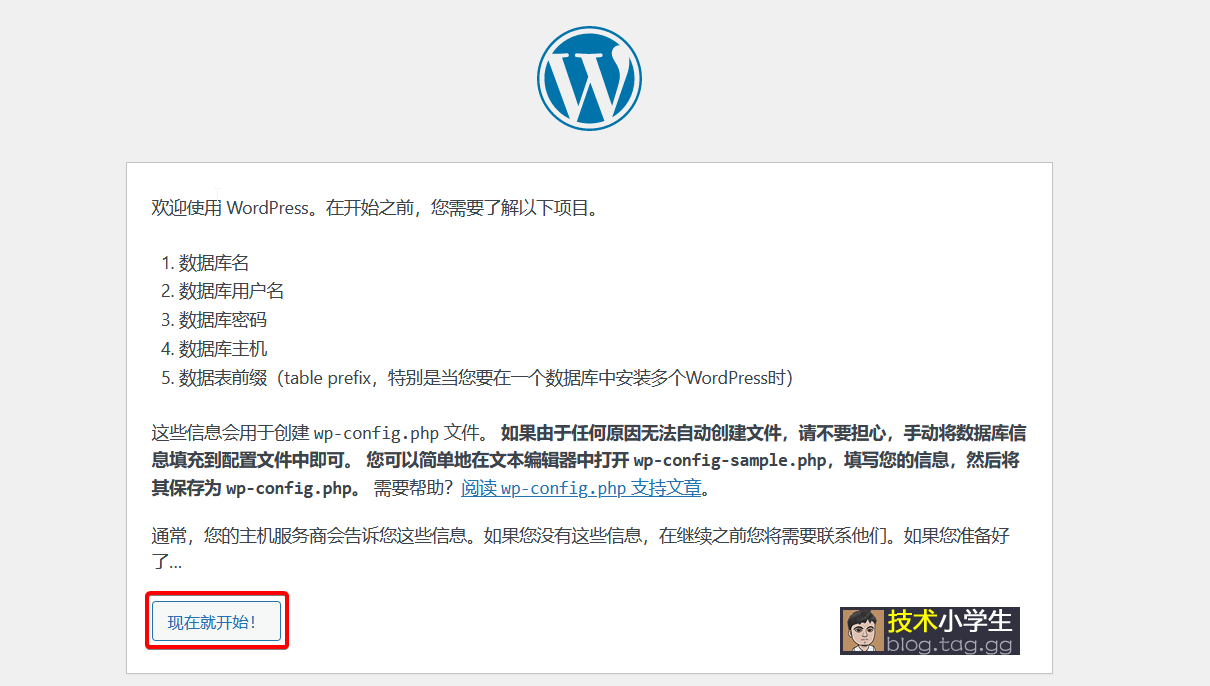The width and height of the screenshot is (1210, 686).
Task: Click the 需要帮助? text
Action: click(x=413, y=489)
